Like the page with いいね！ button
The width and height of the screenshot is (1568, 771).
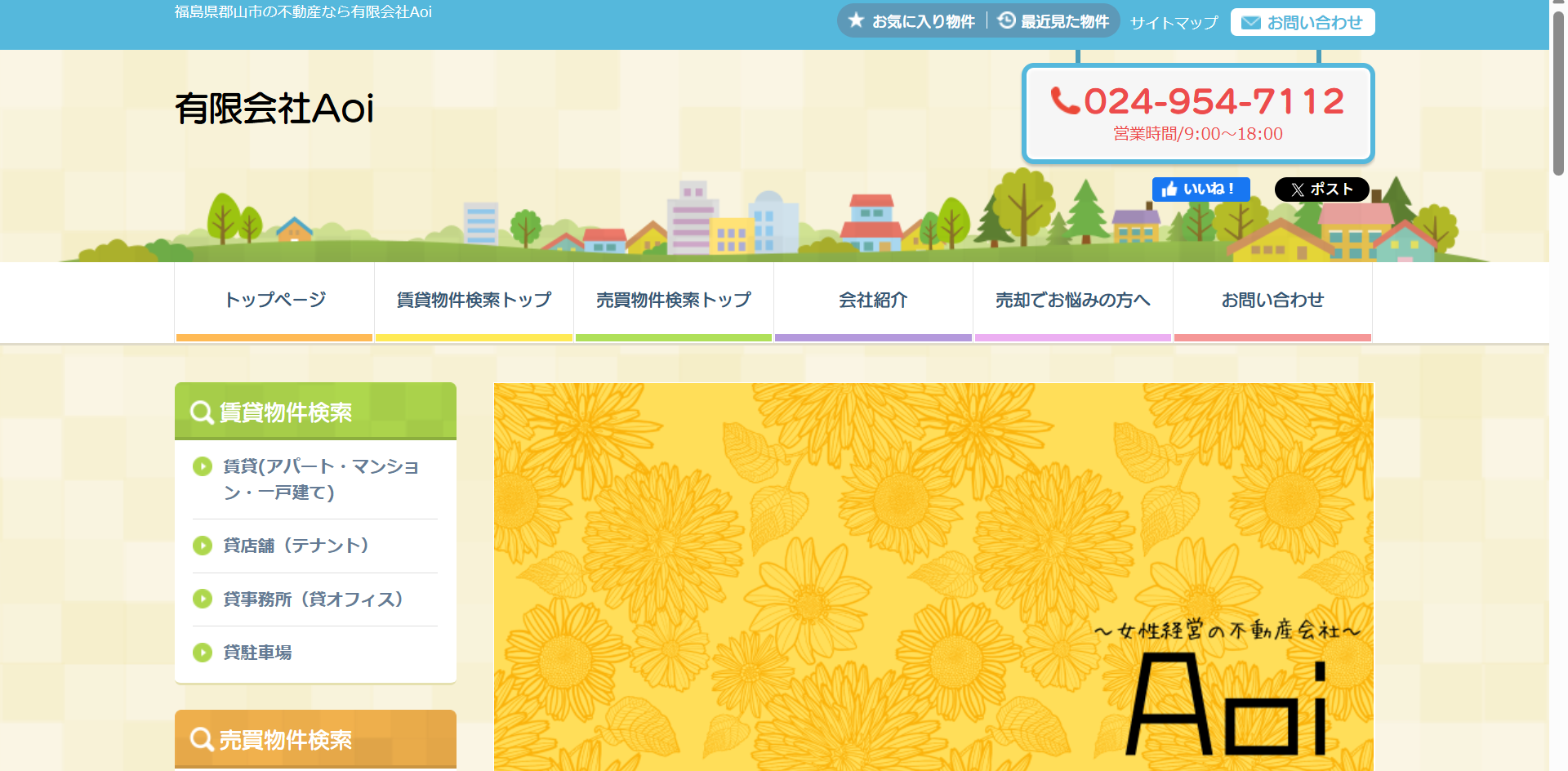[1200, 189]
